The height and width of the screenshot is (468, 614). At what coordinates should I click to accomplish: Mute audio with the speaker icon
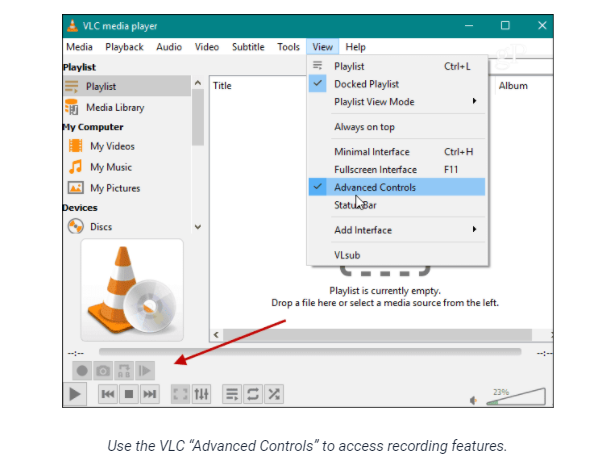point(473,400)
